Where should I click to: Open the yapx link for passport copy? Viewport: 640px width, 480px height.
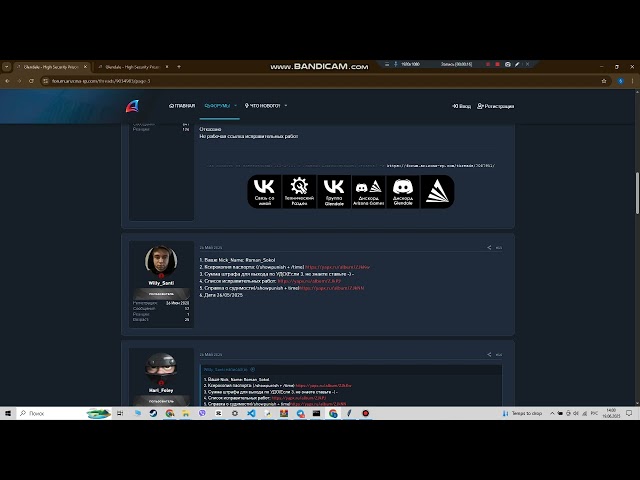point(338,267)
